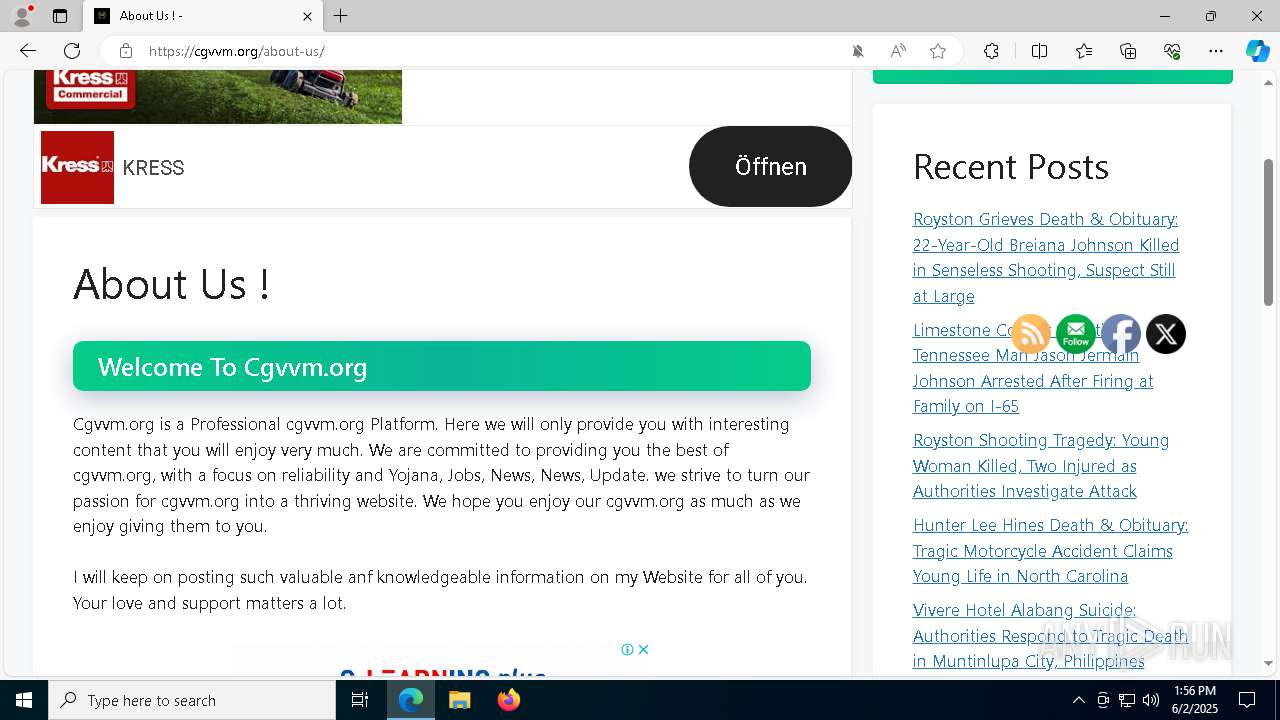Image resolution: width=1280 pixels, height=720 pixels.
Task: Click scrollbar down arrow
Action: (x=1269, y=663)
